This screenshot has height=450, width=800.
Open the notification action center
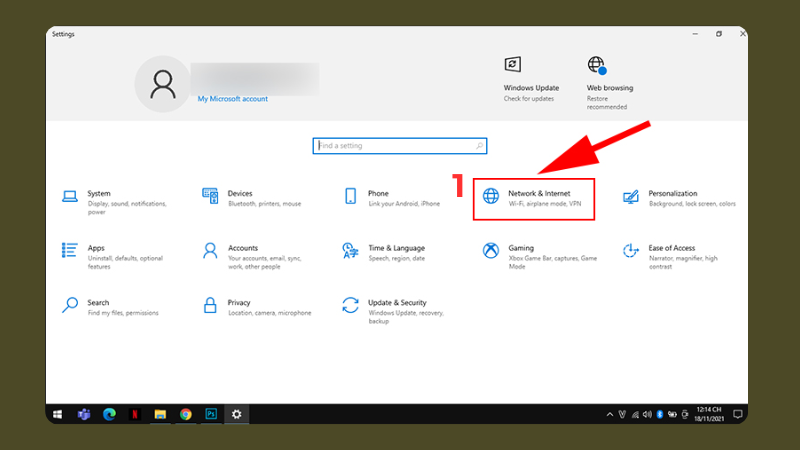738,414
